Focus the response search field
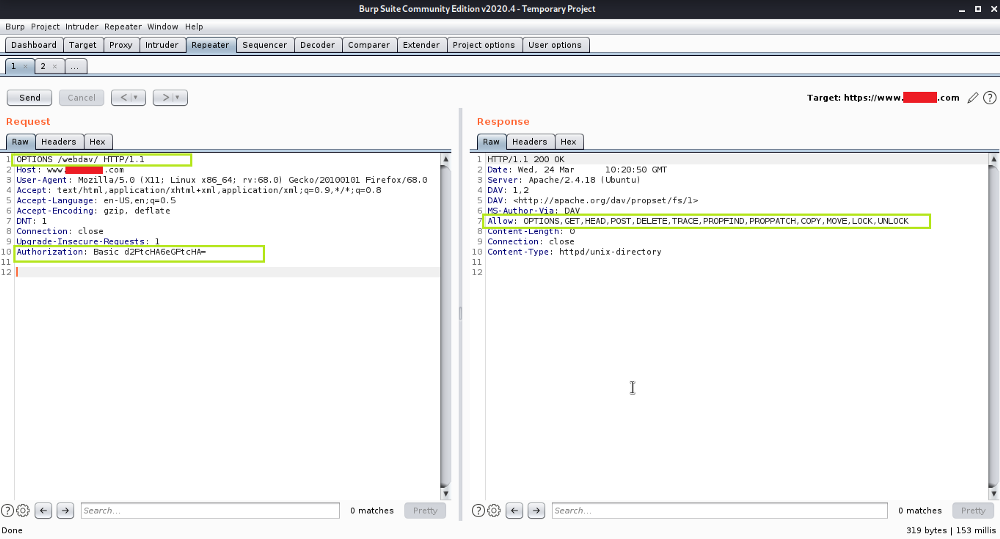The image size is (1000, 539). [719, 510]
